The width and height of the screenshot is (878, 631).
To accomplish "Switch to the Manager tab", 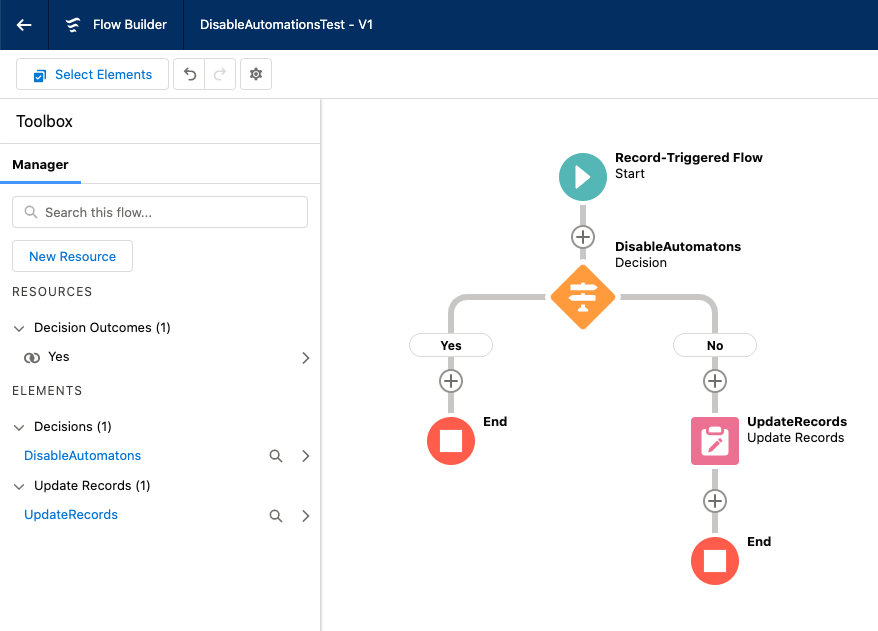I will pos(40,165).
